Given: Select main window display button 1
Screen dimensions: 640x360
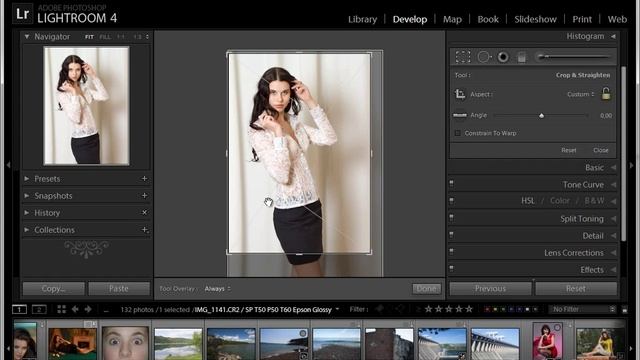Looking at the screenshot, I should pos(19,309).
